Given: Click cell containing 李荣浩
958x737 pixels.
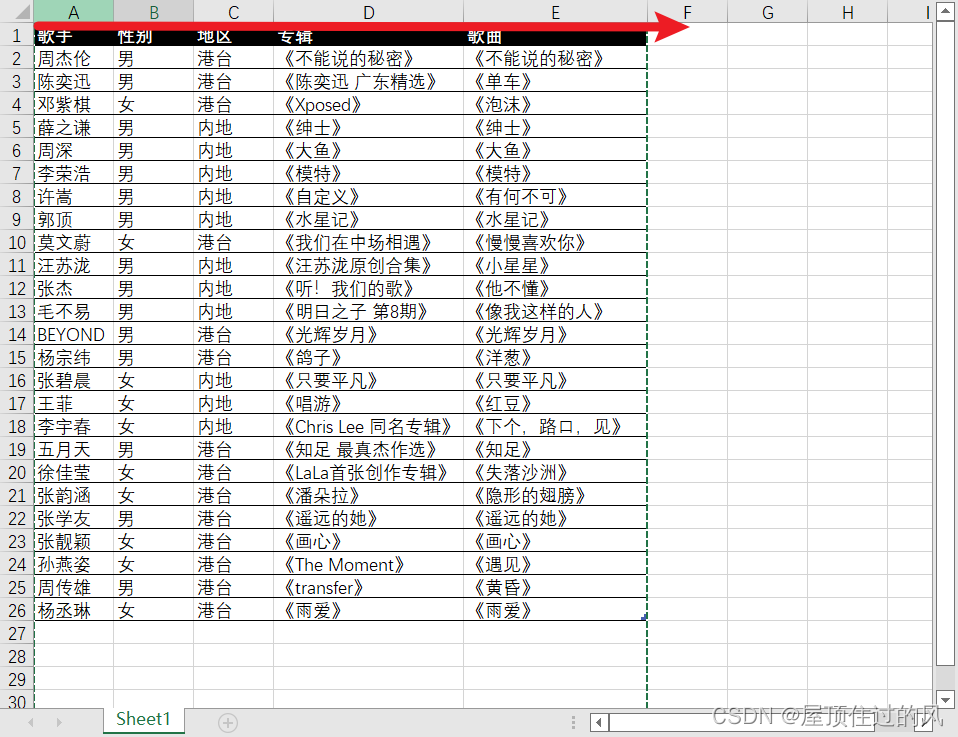Looking at the screenshot, I should click(74, 174).
